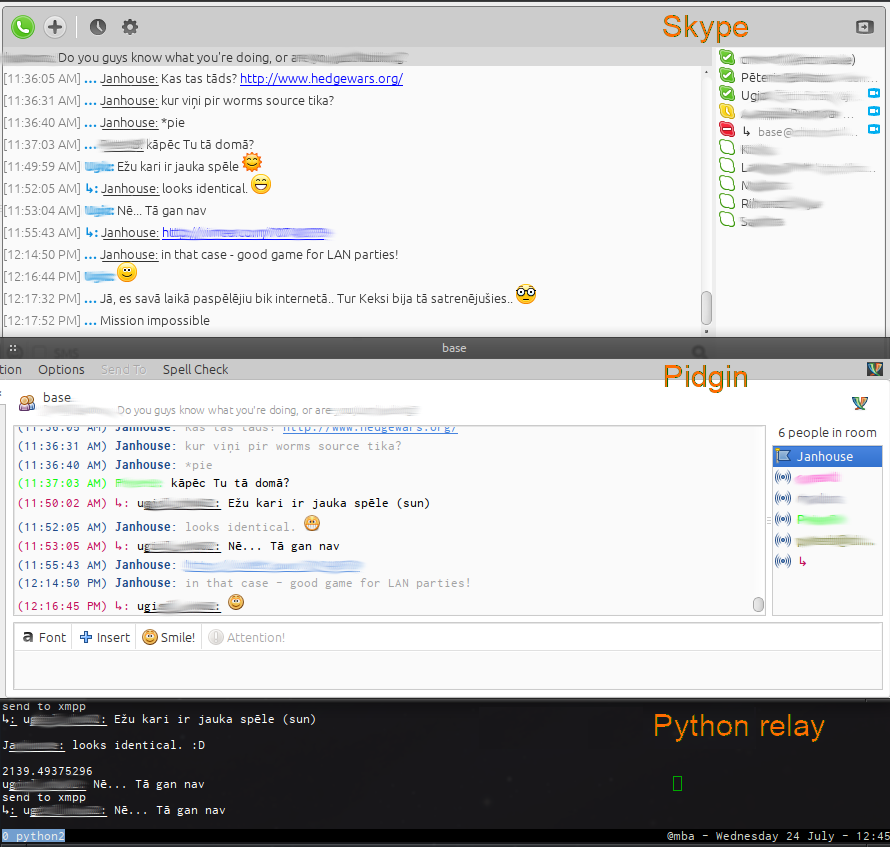The height and width of the screenshot is (847, 890).
Task: Click the grinning emoticon after "looks identical." in Skype
Action: tap(261, 185)
